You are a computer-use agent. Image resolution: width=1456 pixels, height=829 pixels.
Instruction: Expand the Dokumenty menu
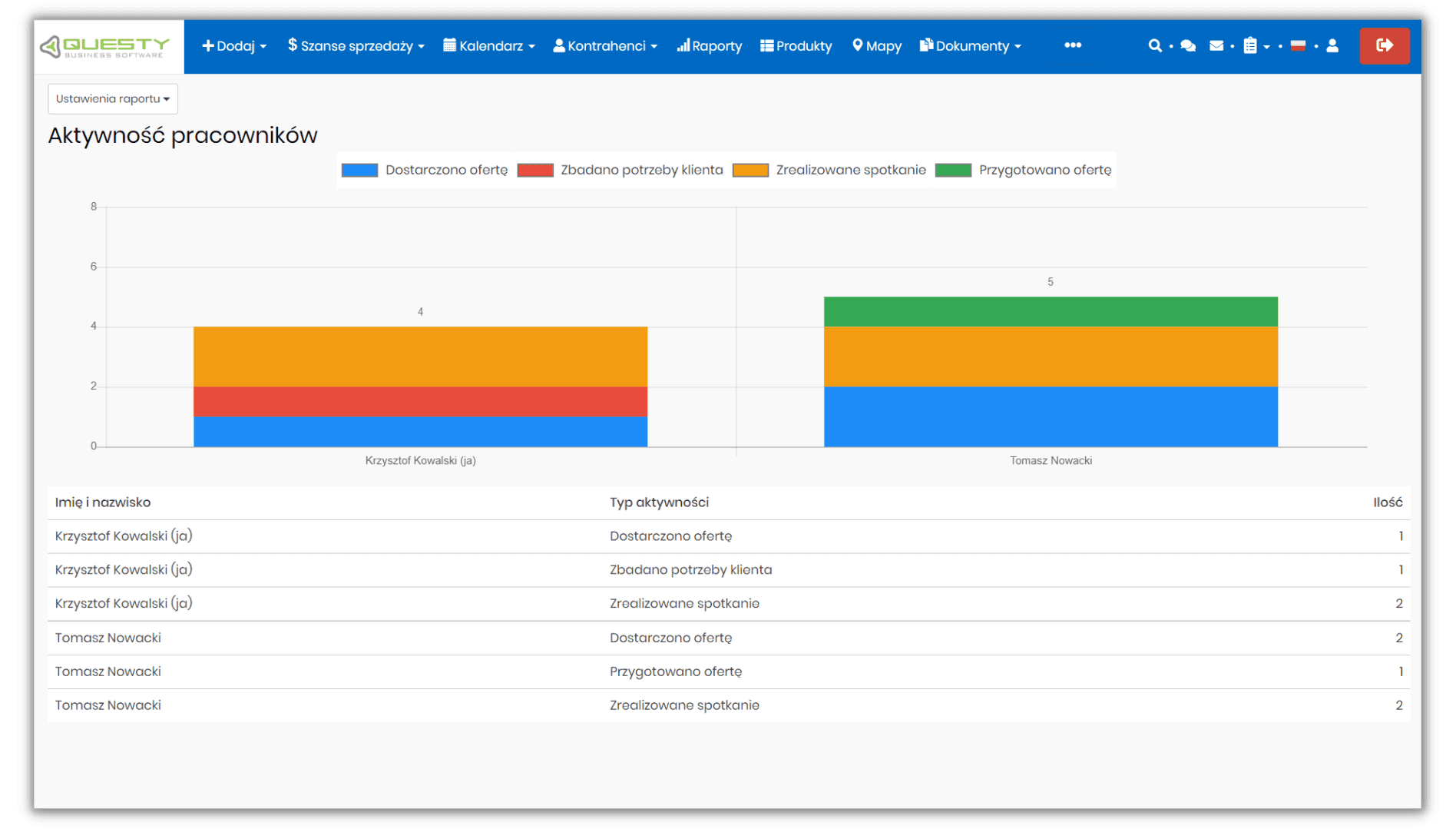(971, 46)
